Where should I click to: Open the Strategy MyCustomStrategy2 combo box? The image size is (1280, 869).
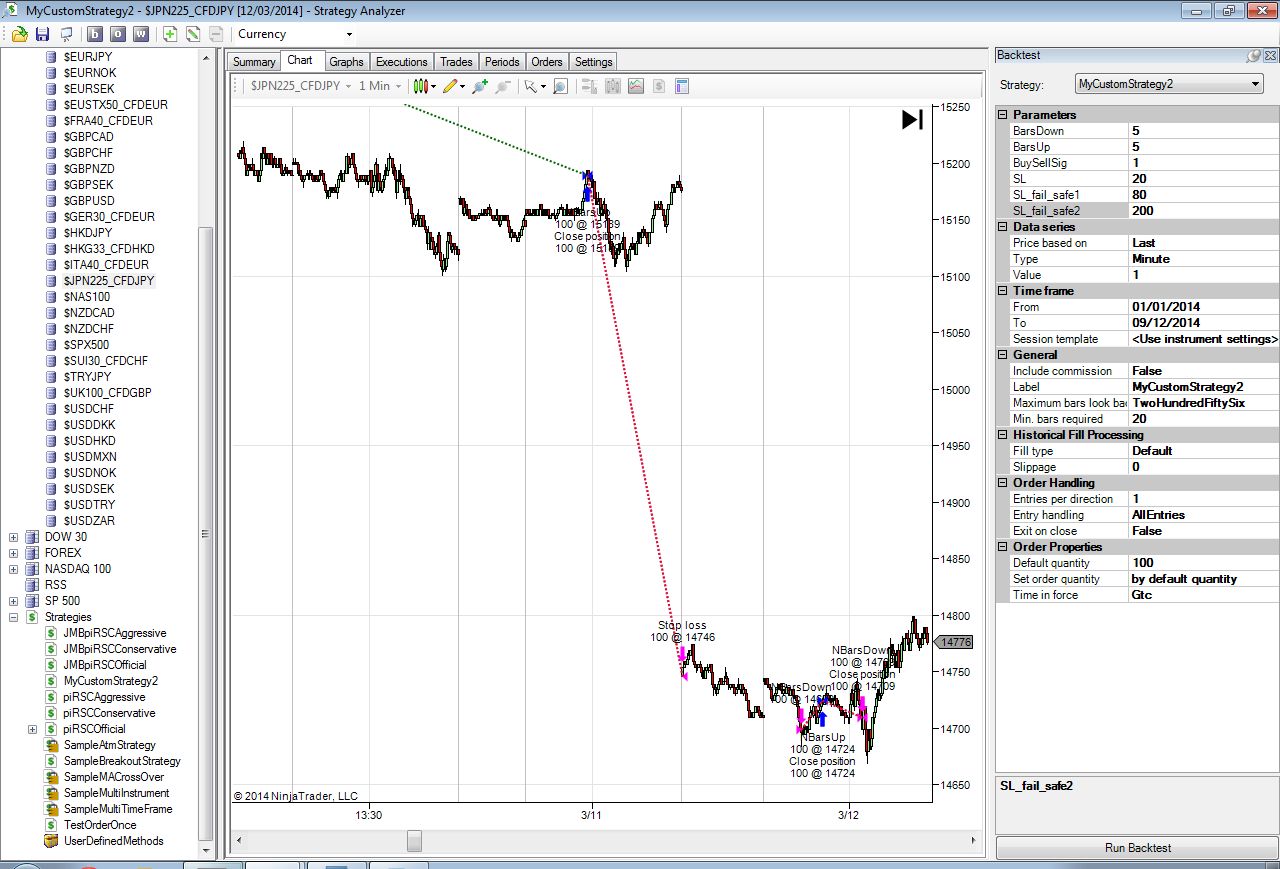[x=1169, y=84]
